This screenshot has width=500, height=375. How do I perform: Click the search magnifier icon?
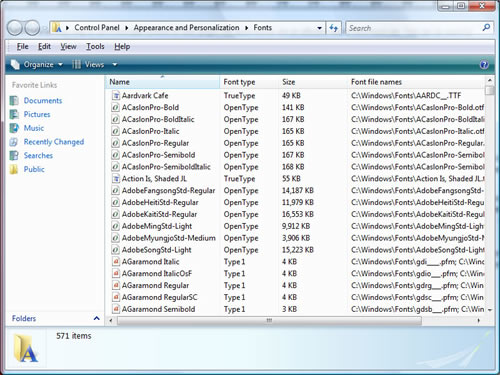tap(486, 28)
